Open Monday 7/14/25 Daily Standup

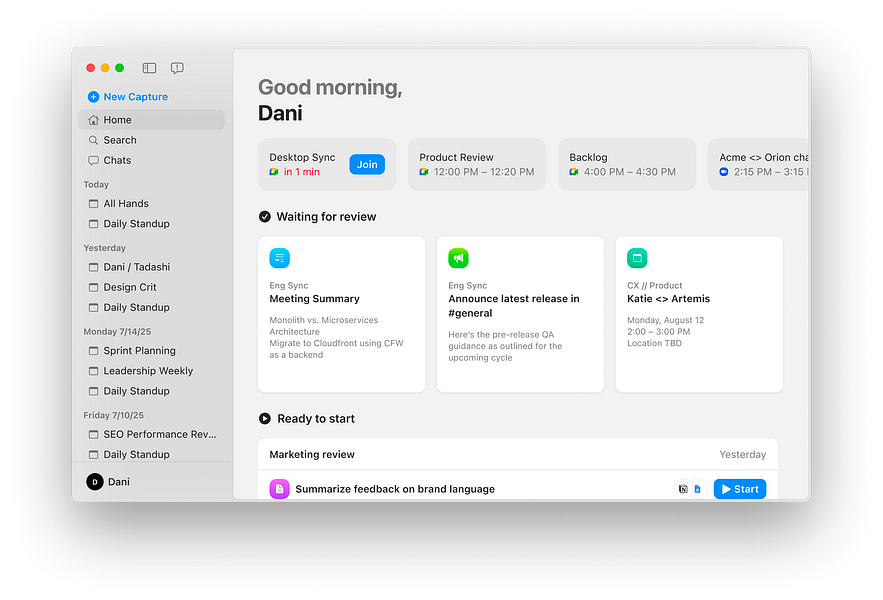click(x=151, y=391)
